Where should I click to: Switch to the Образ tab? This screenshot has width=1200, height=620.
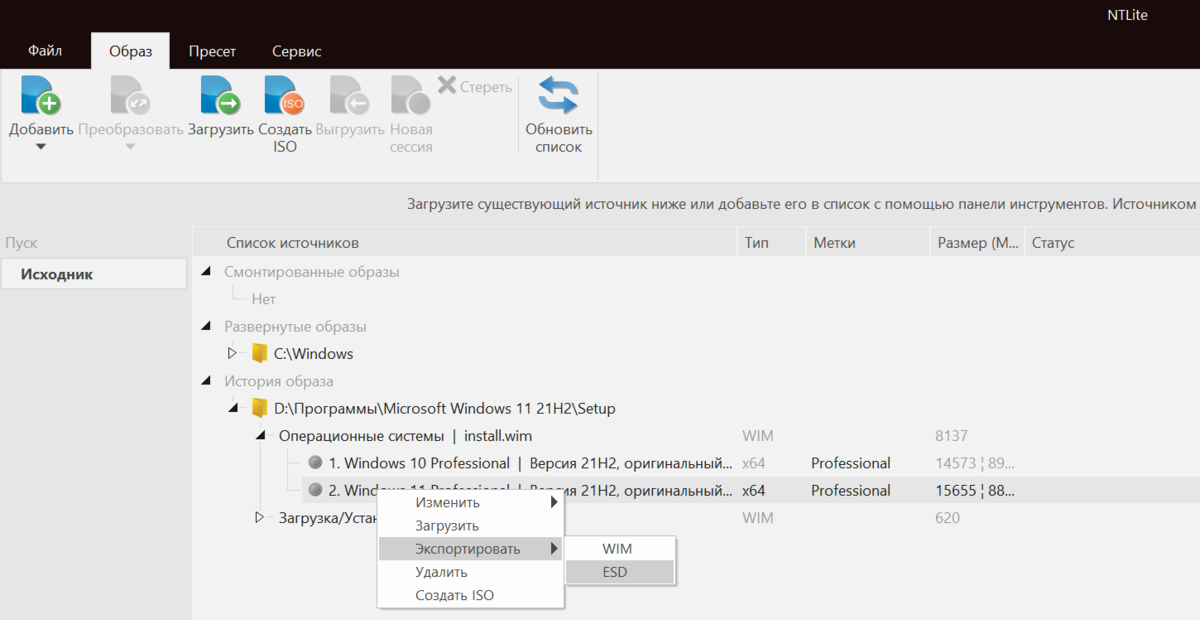coord(130,50)
